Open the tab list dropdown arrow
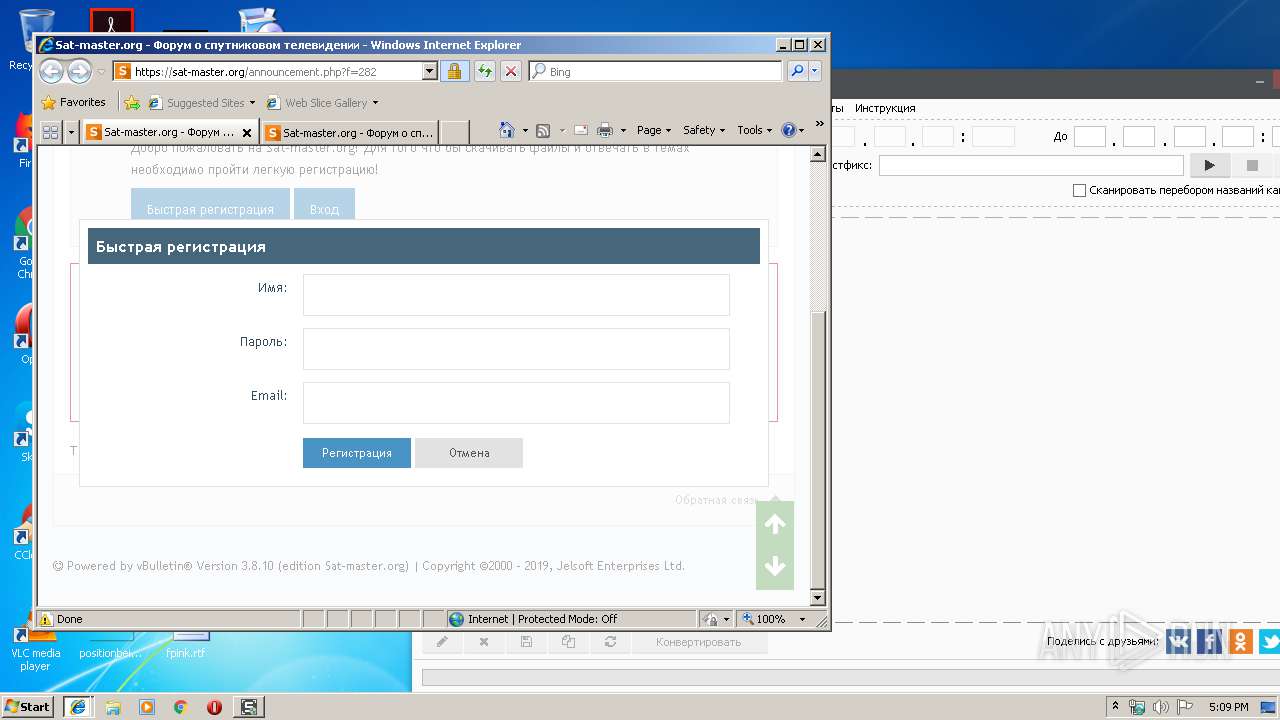The height and width of the screenshot is (720, 1280). click(71, 131)
